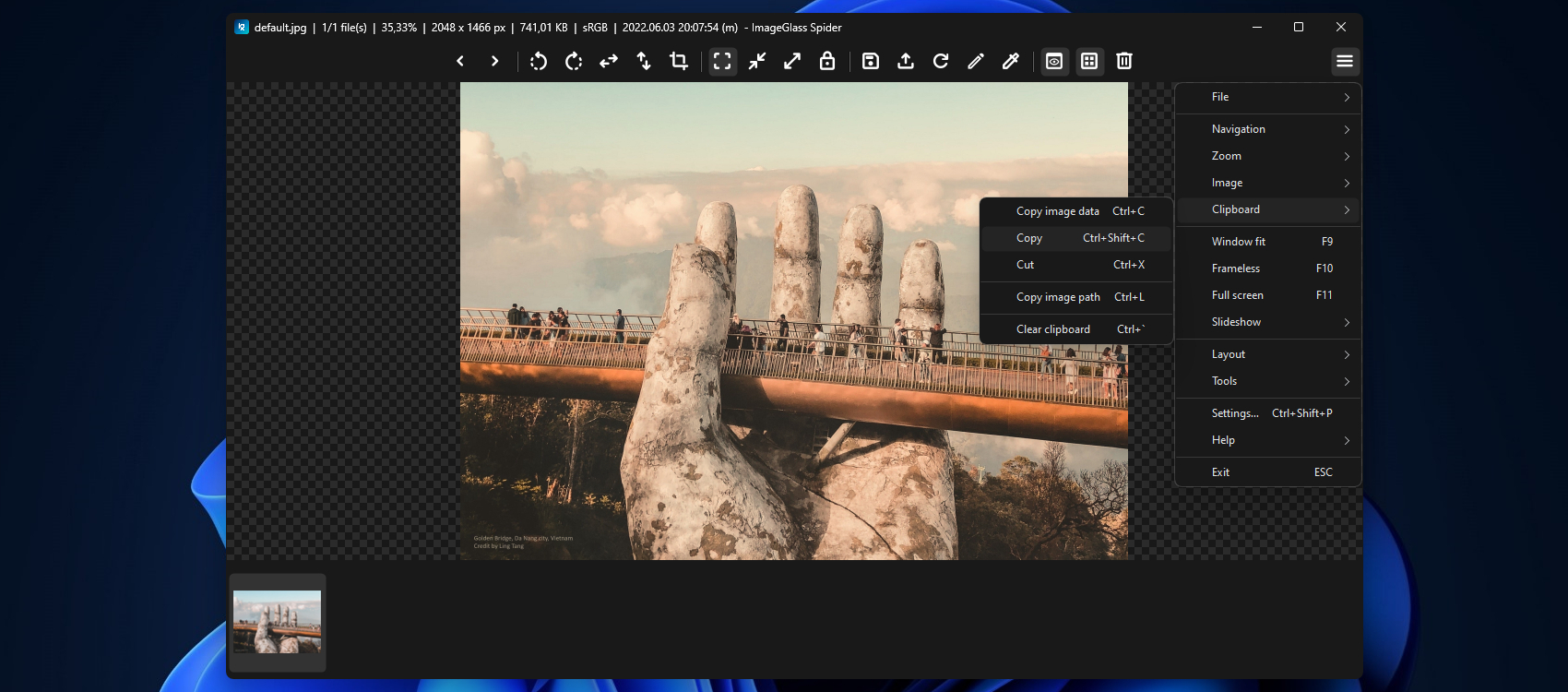Select Copy image path
The image size is (1568, 692).
[x=1076, y=297]
